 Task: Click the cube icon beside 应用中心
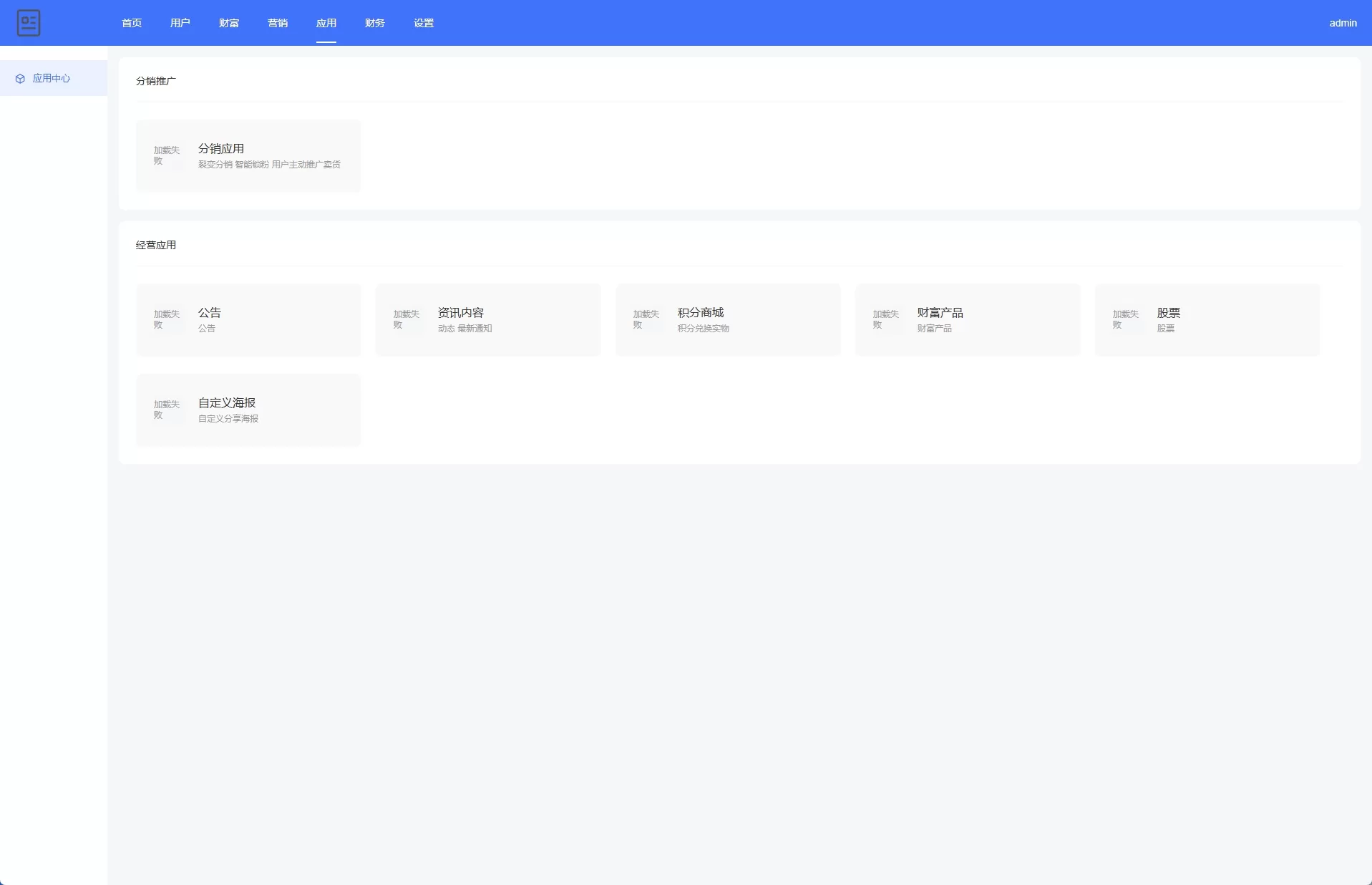pos(20,79)
